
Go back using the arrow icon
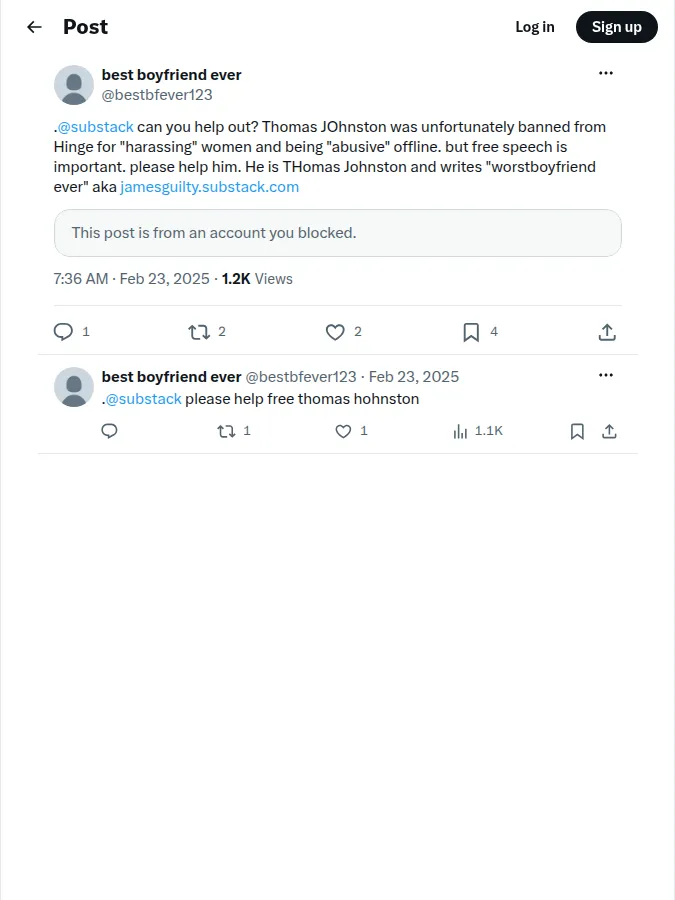coord(34,27)
